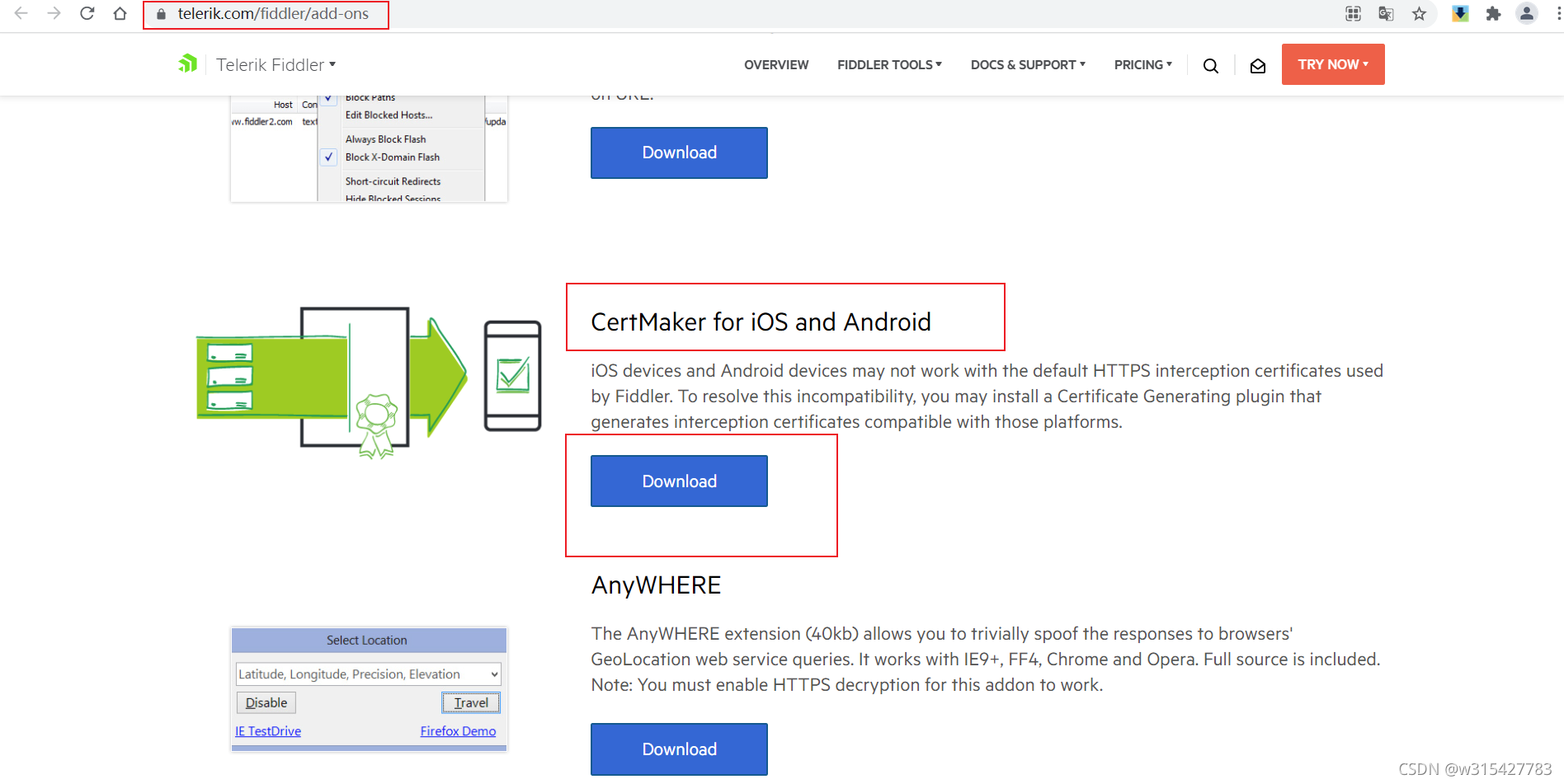Click the AnyWHERE heading
The width and height of the screenshot is (1564, 784).
(656, 584)
